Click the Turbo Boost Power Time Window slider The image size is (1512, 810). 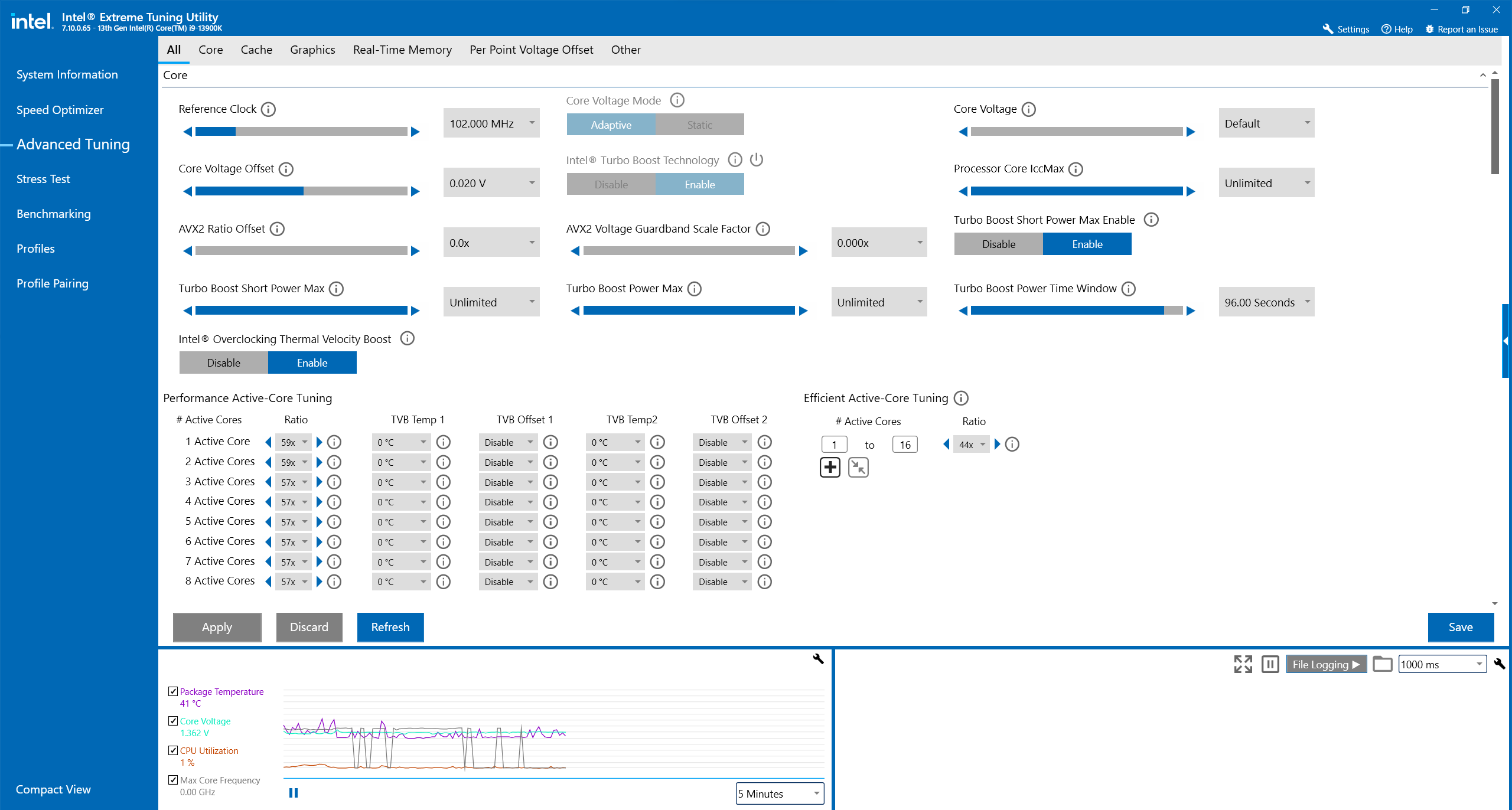[x=1076, y=311]
